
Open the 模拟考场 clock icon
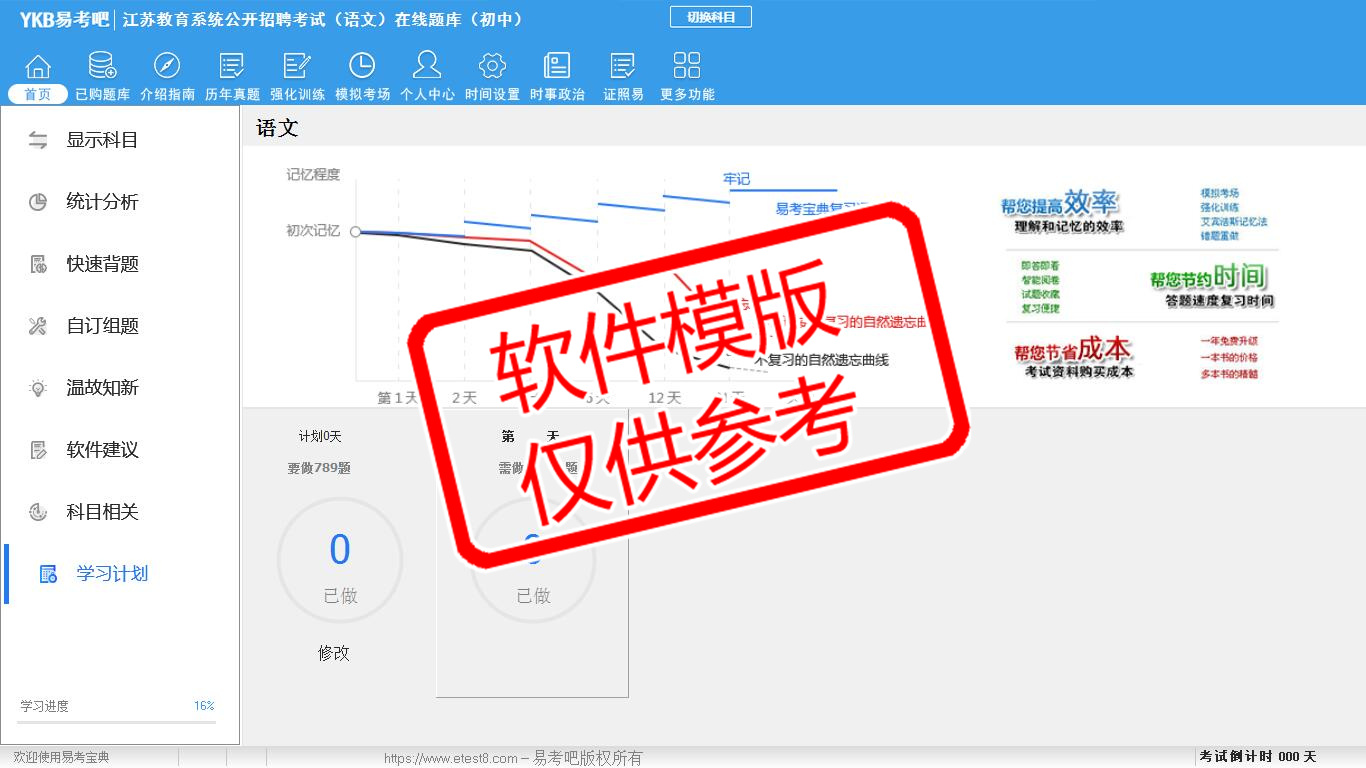(x=362, y=66)
